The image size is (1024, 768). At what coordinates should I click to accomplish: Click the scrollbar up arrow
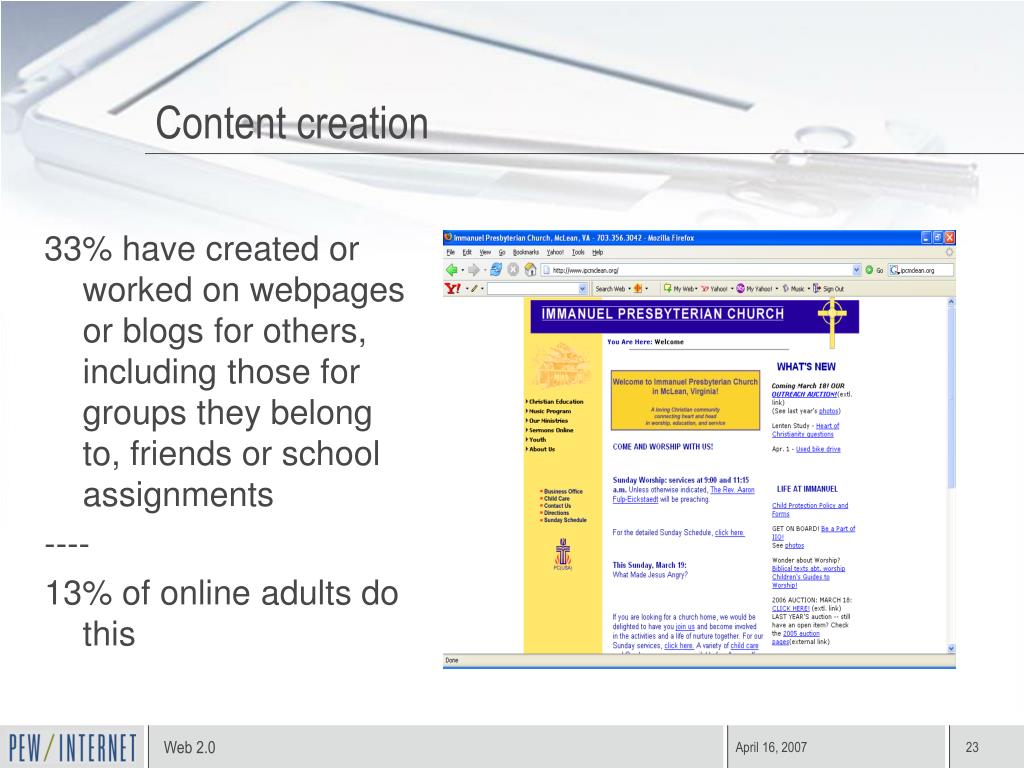[x=951, y=302]
